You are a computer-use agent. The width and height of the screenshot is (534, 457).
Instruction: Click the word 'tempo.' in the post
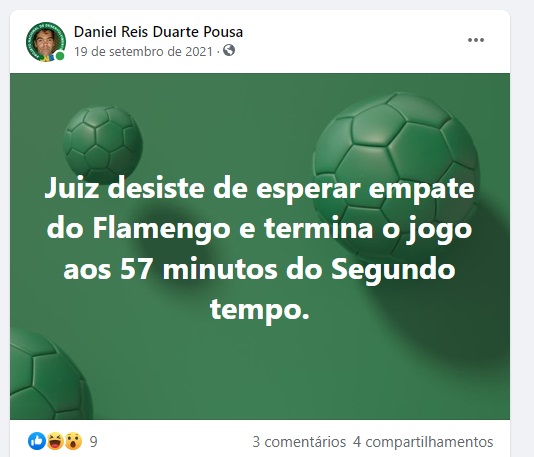click(260, 311)
